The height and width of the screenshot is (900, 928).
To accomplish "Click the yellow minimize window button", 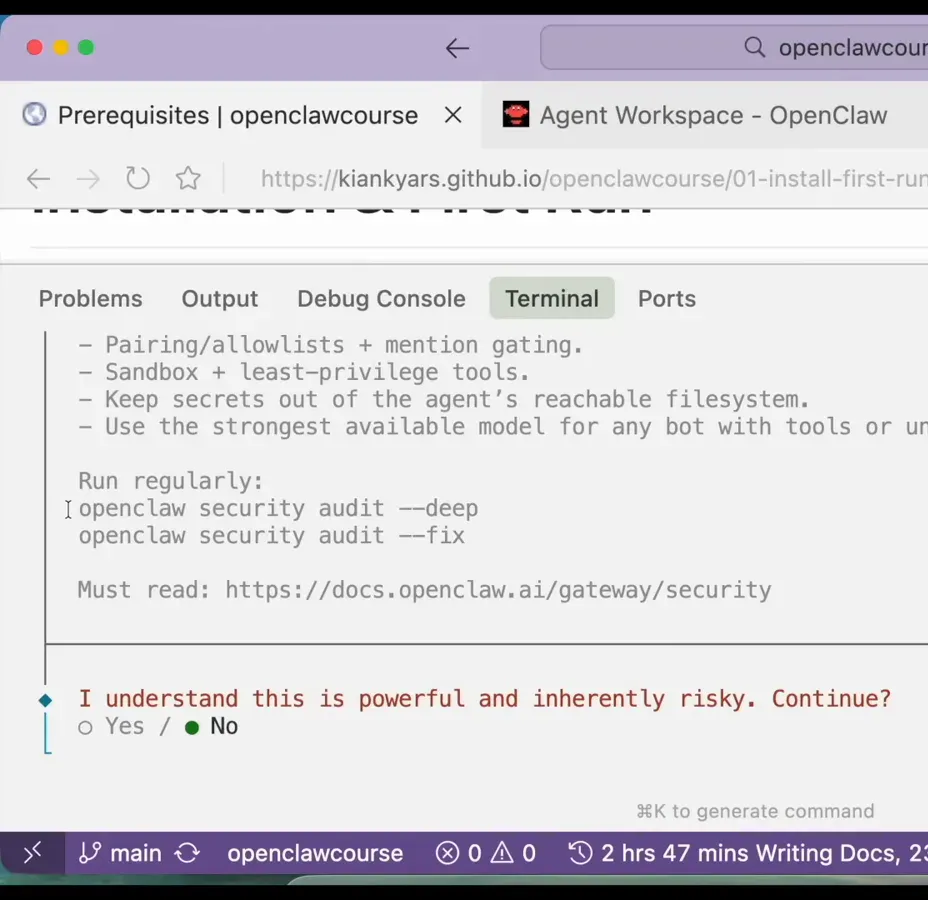I will click(61, 47).
